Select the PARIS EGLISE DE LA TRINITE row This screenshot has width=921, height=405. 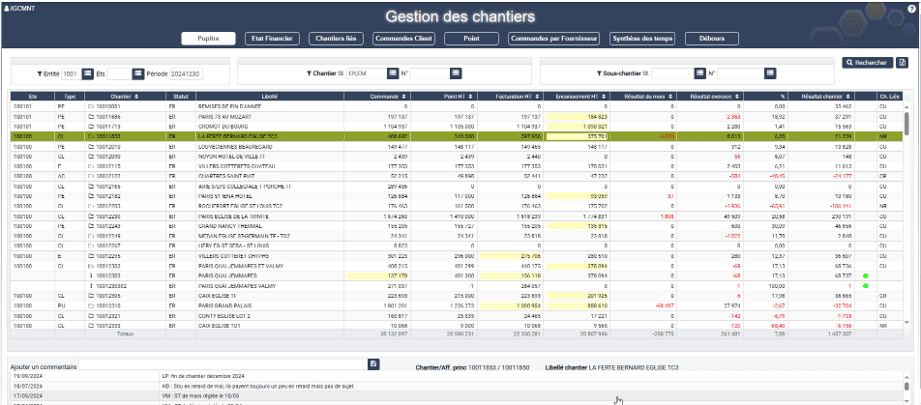click(x=456, y=216)
